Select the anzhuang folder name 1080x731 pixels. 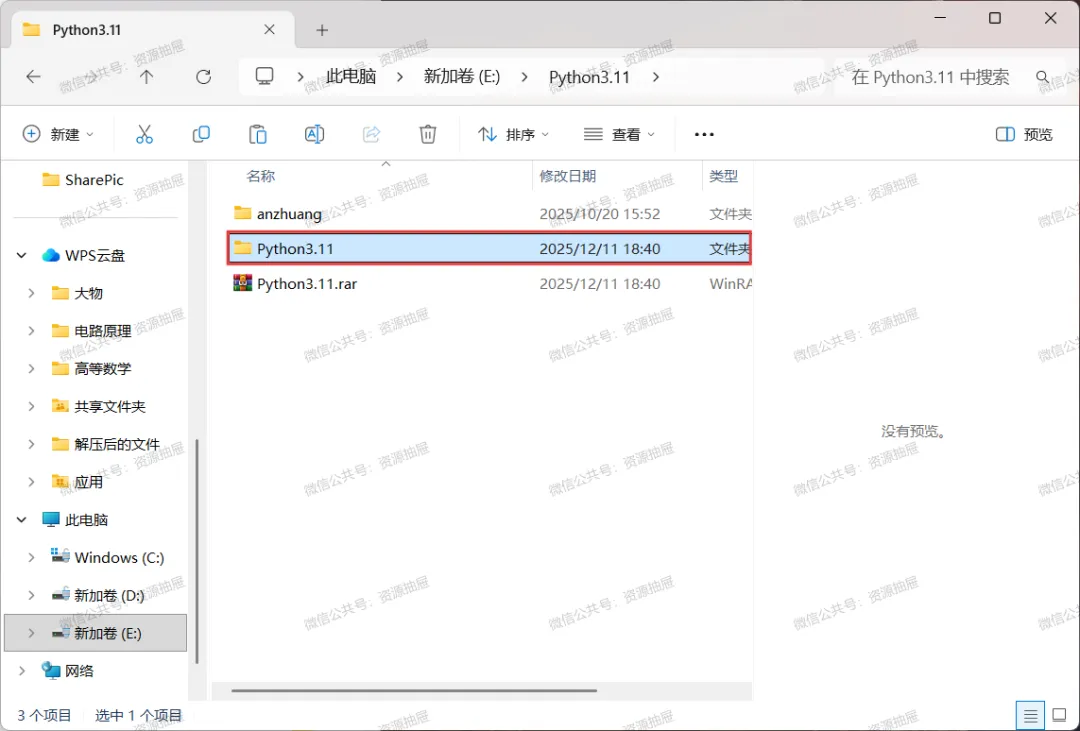[289, 214]
